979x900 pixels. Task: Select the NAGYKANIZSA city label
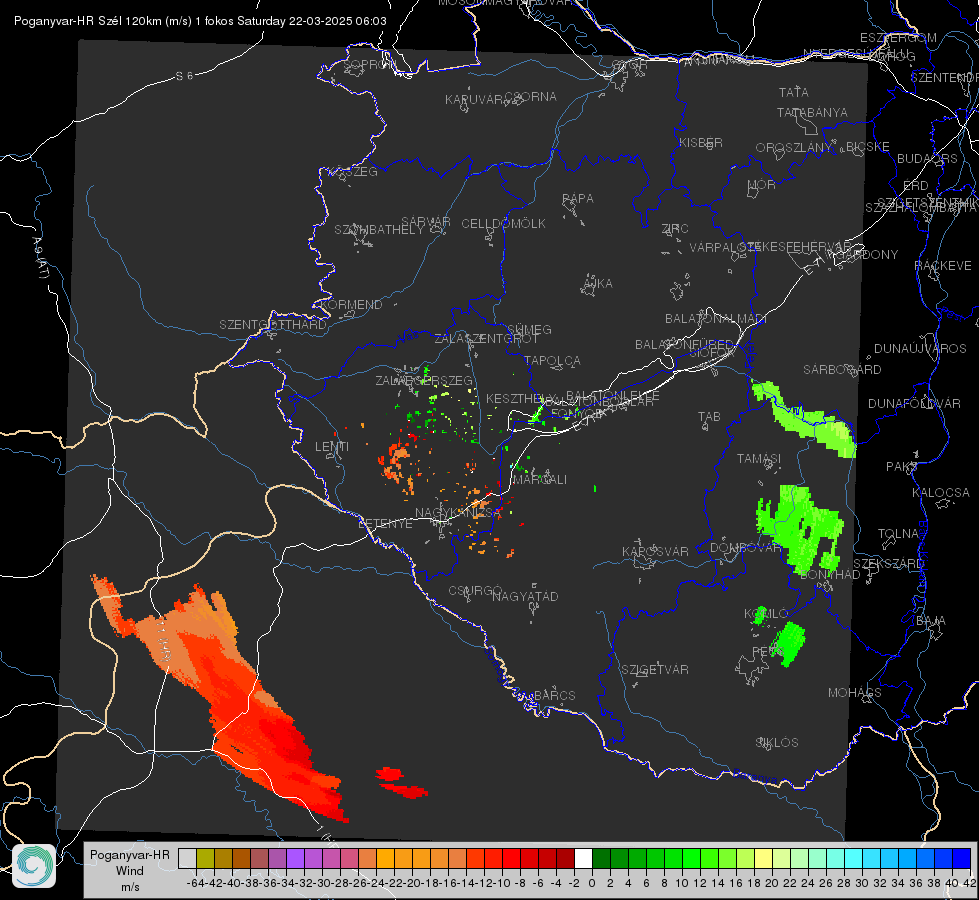pyautogui.click(x=458, y=513)
